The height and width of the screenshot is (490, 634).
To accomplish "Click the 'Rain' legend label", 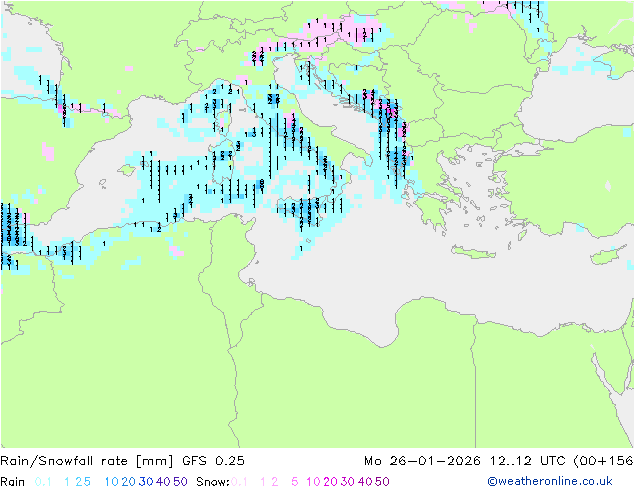I will tap(13, 482).
